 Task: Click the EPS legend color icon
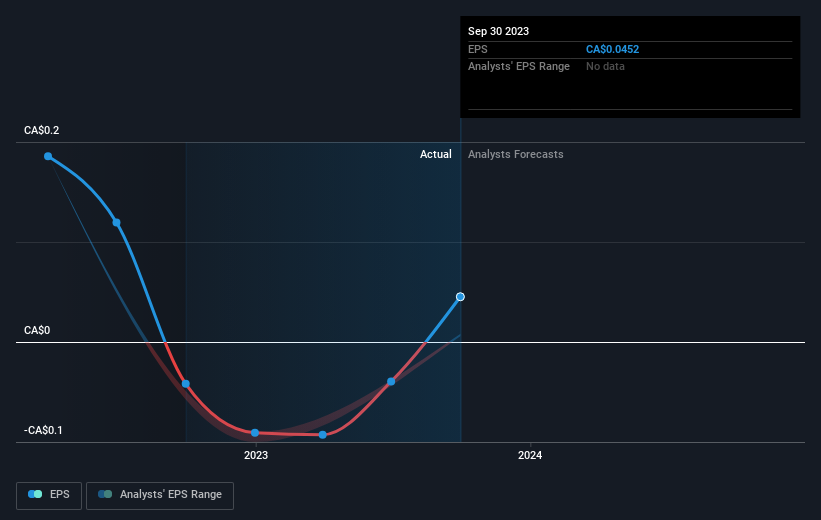[x=35, y=494]
